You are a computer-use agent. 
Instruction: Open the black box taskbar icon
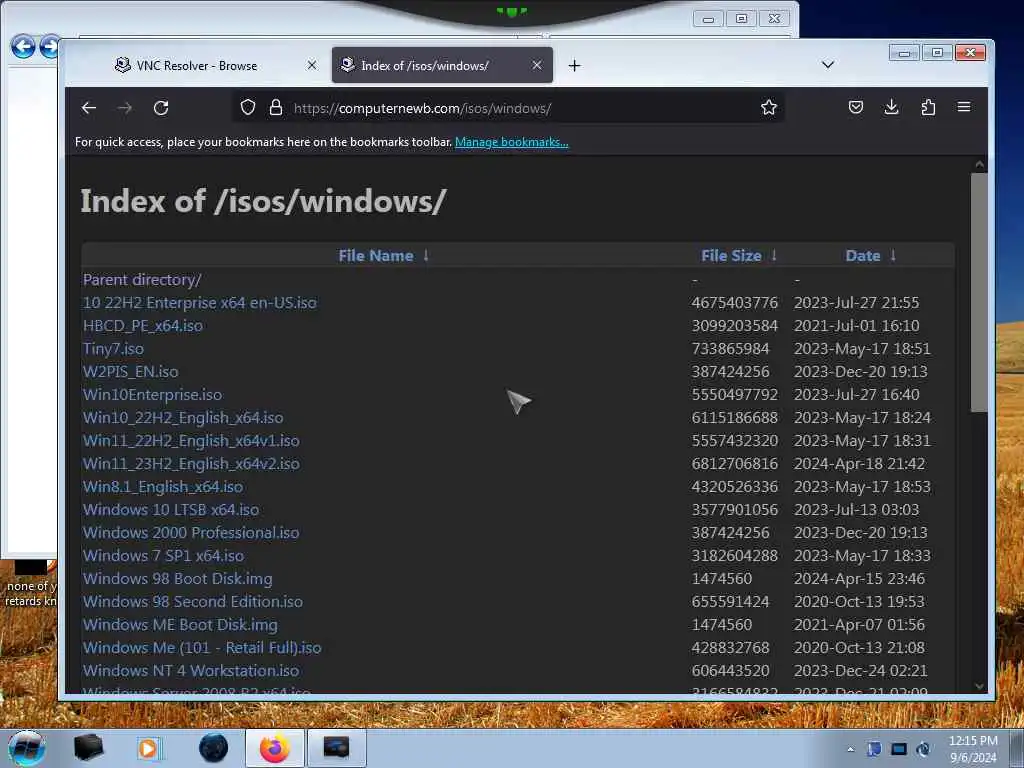click(x=88, y=748)
